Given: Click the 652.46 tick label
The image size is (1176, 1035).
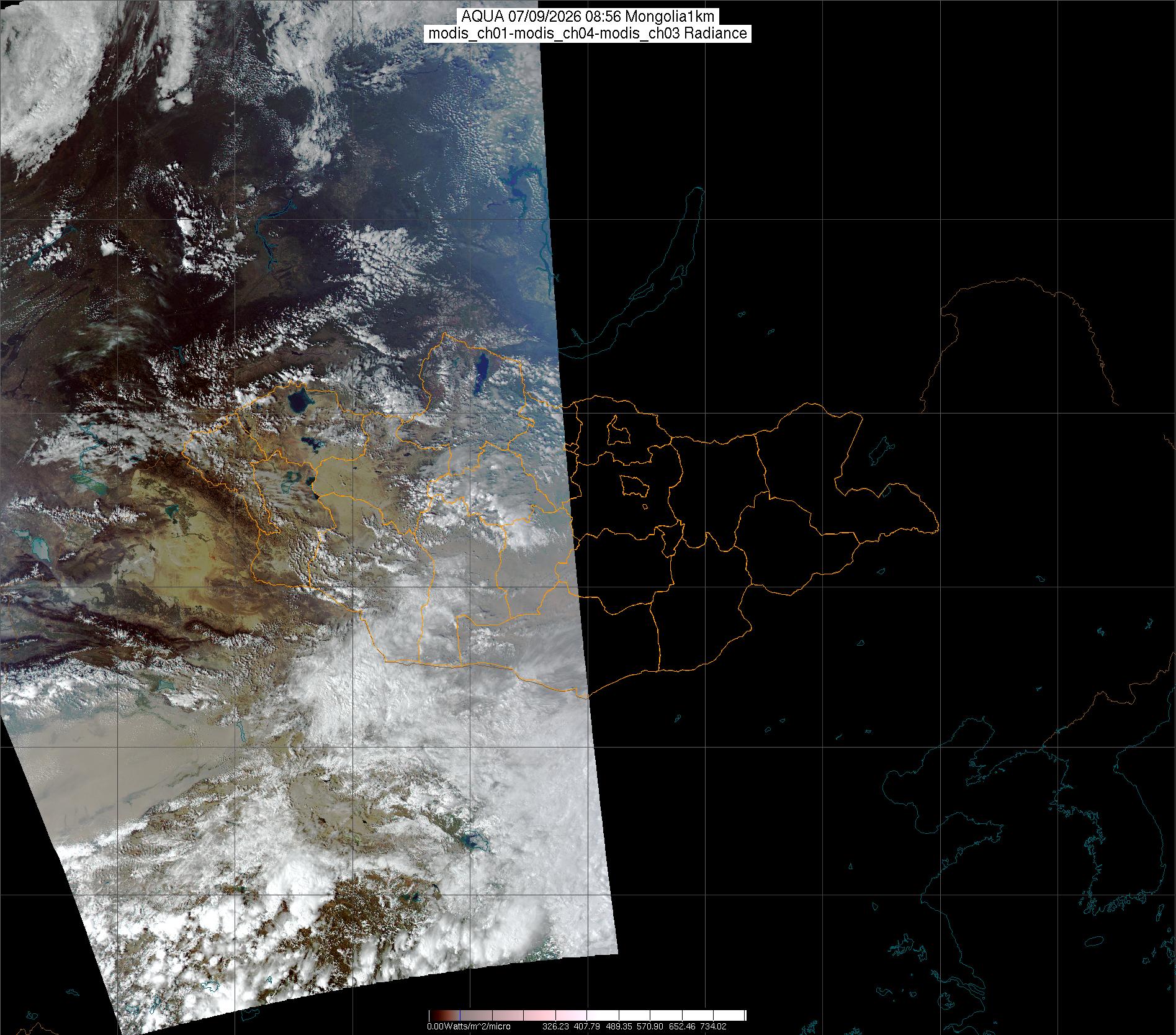Looking at the screenshot, I should [x=682, y=1026].
